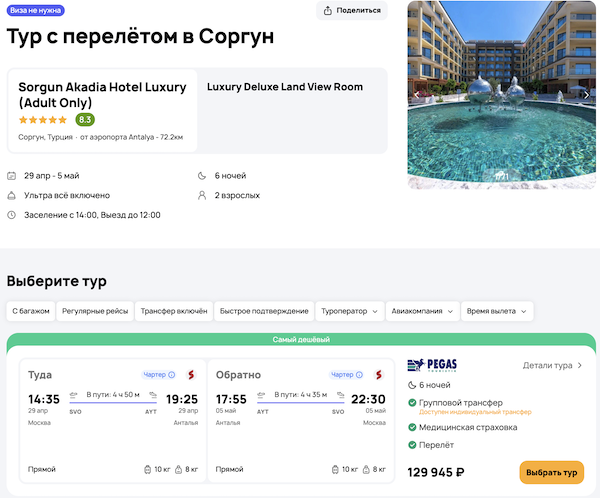Open the Sorgun Akadia Hotel Luxury card

coord(102,110)
